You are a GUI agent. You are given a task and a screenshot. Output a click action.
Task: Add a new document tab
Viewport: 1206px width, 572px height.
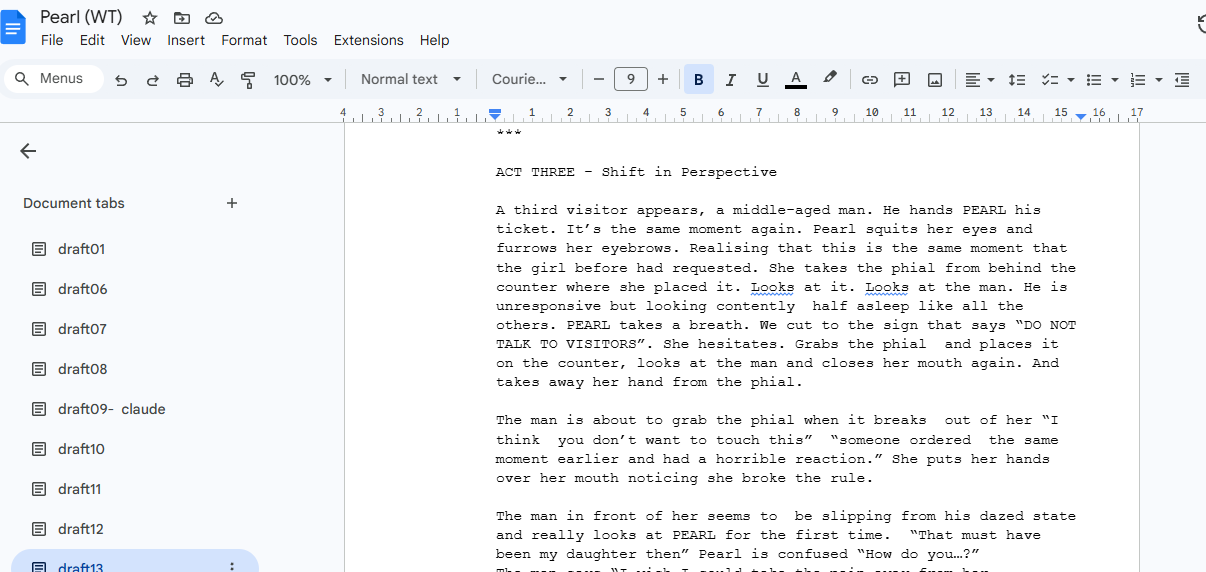pyautogui.click(x=232, y=203)
